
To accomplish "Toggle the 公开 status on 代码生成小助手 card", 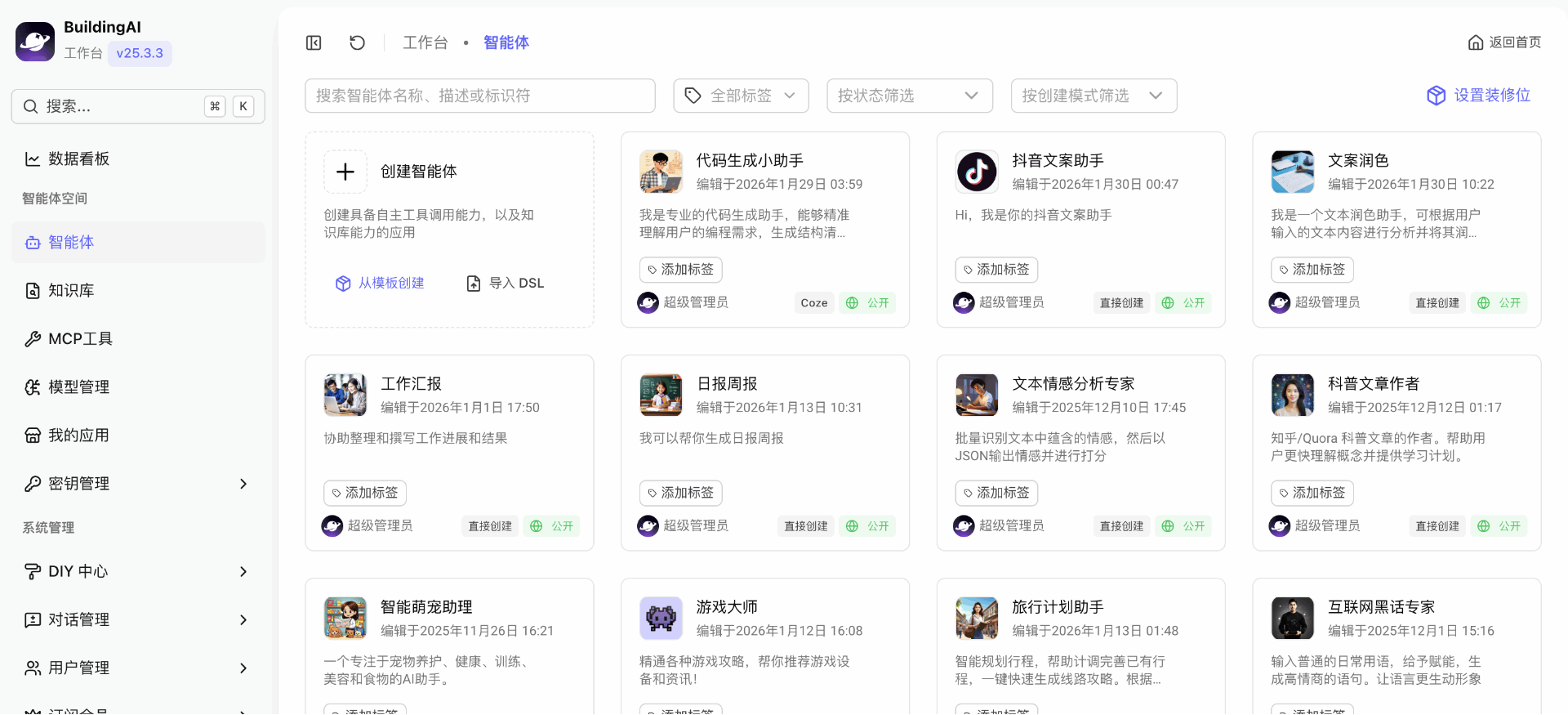I will [x=867, y=303].
